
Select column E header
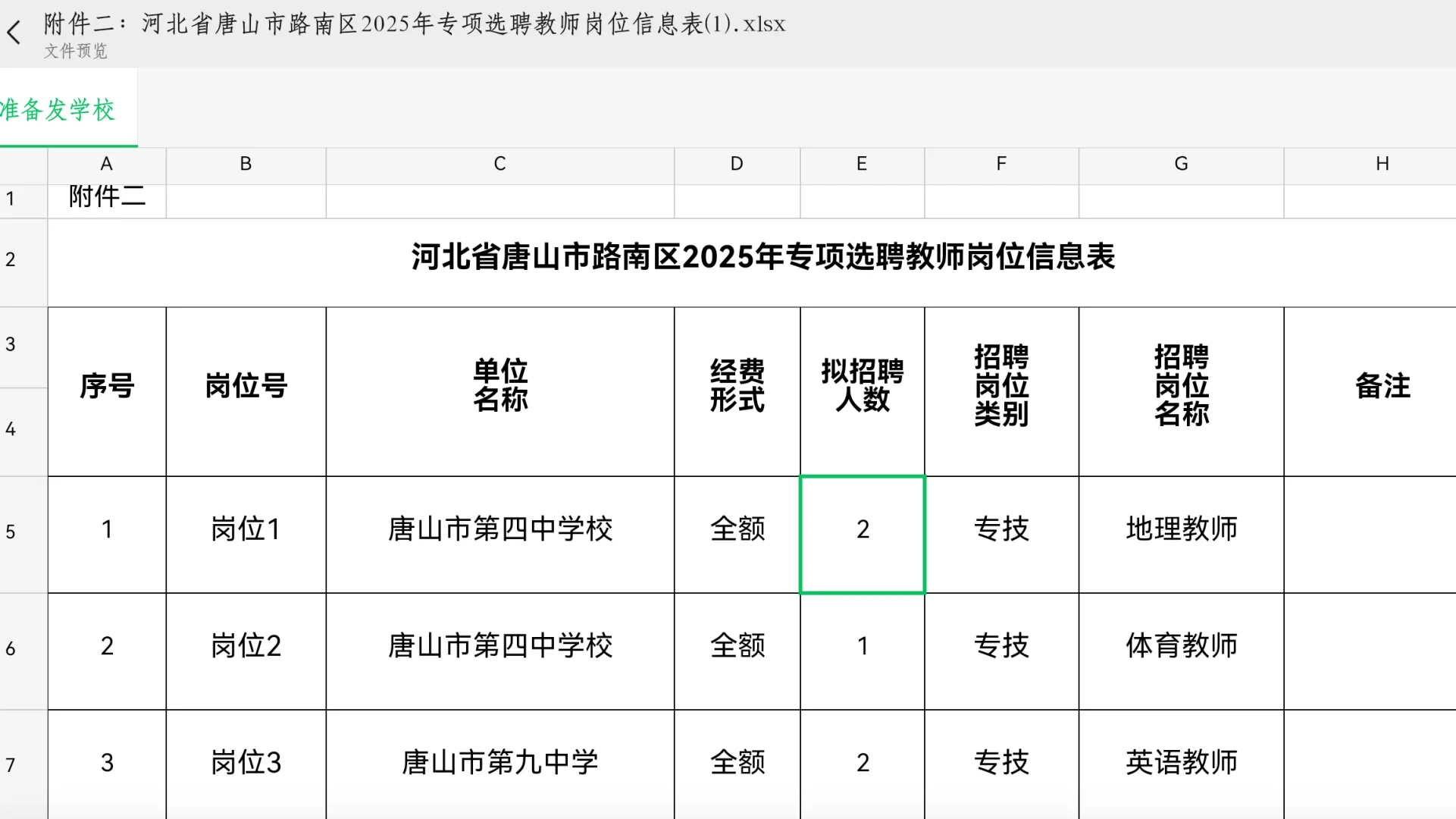pos(863,164)
